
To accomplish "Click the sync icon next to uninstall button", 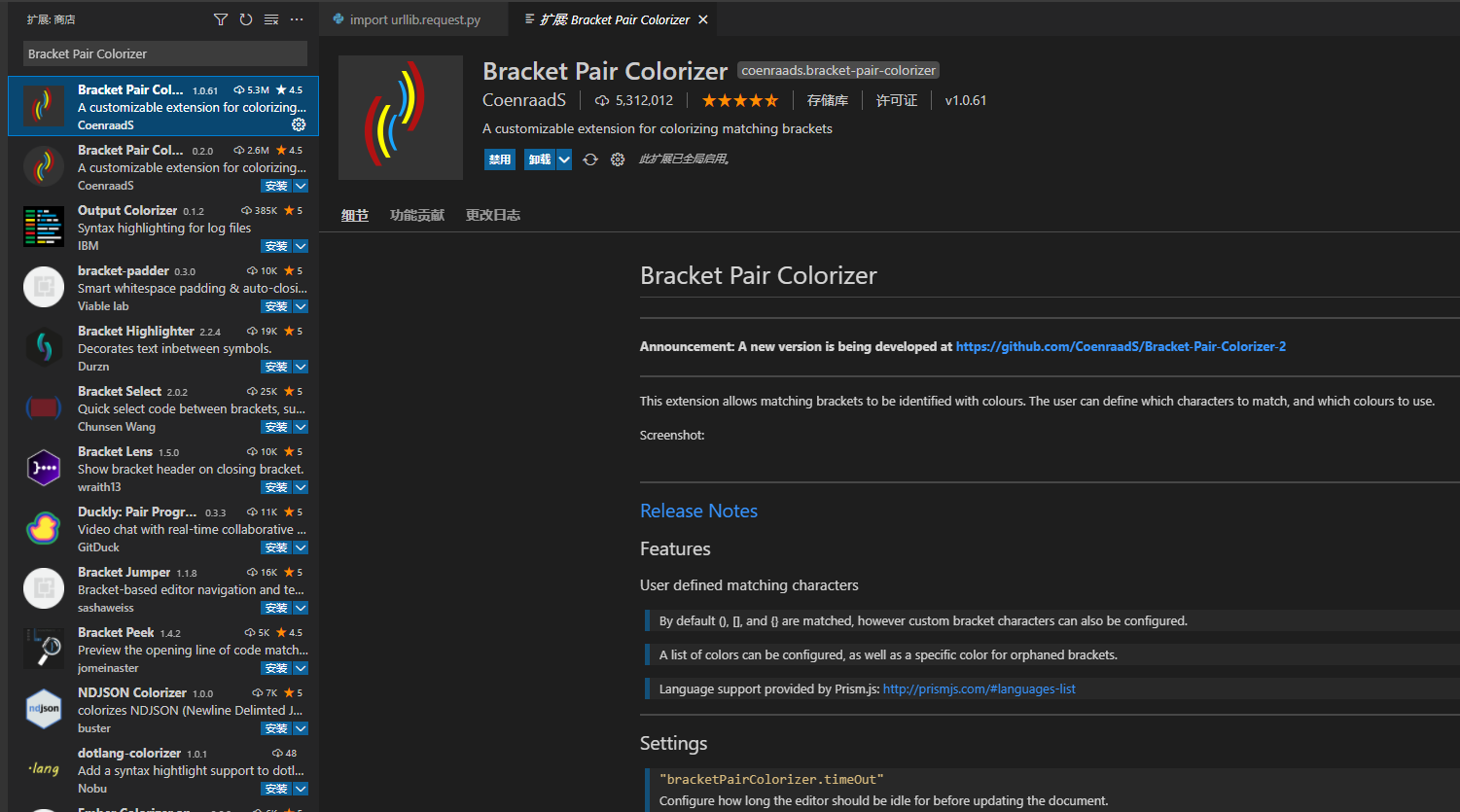I will (x=590, y=159).
